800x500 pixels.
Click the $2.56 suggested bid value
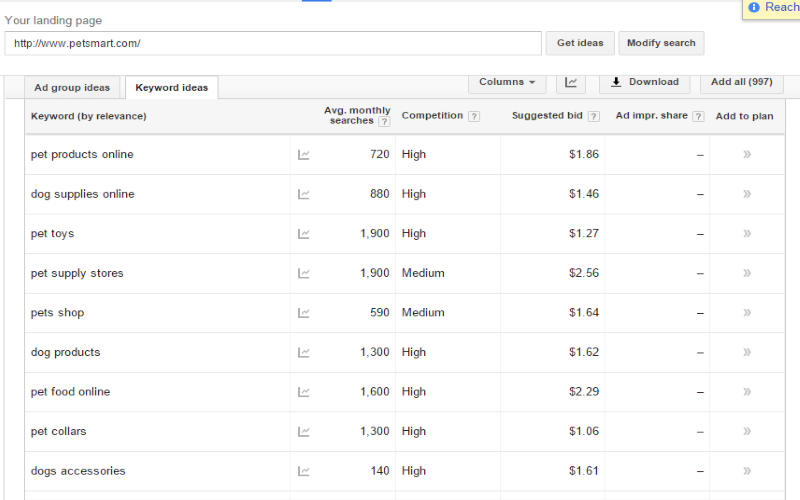584,273
